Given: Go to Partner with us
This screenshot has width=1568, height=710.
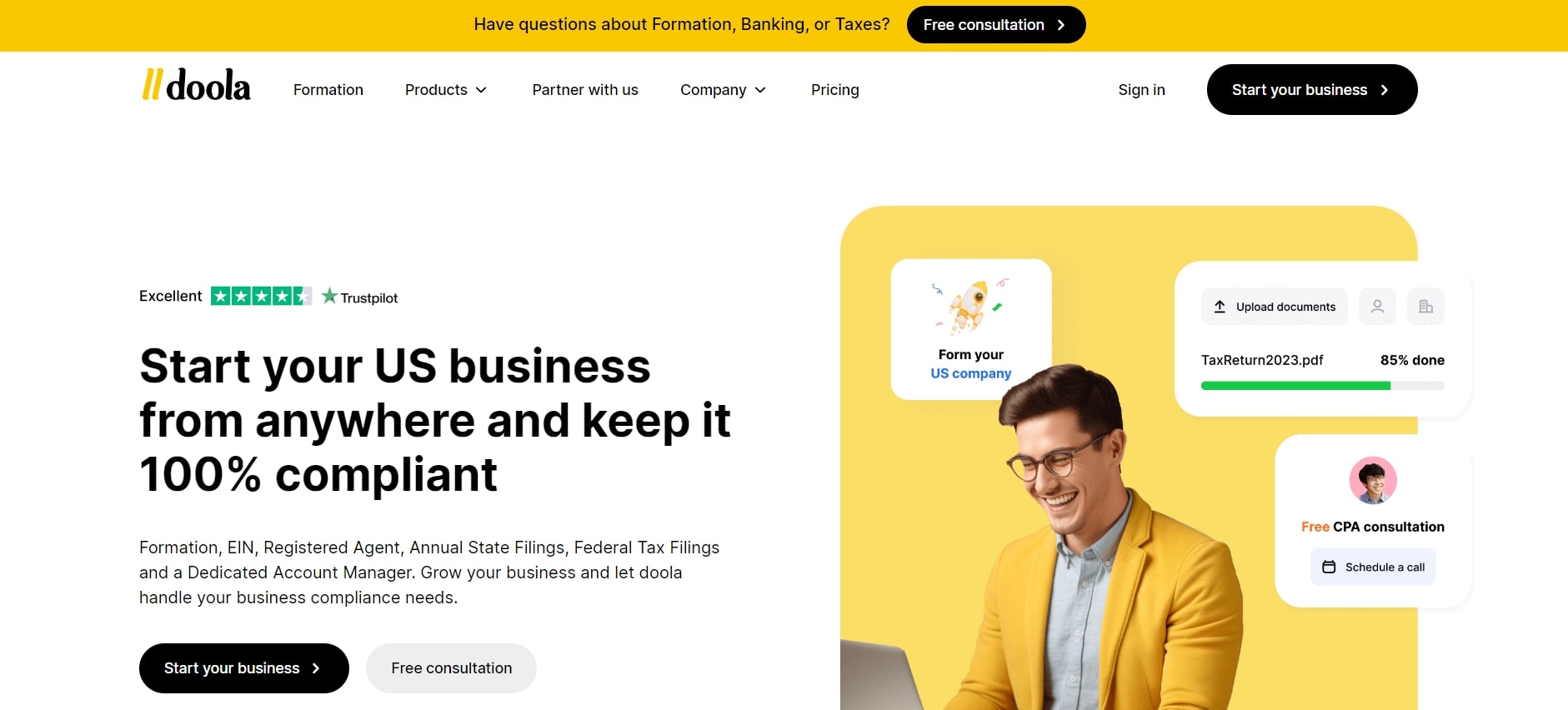Looking at the screenshot, I should click(585, 90).
